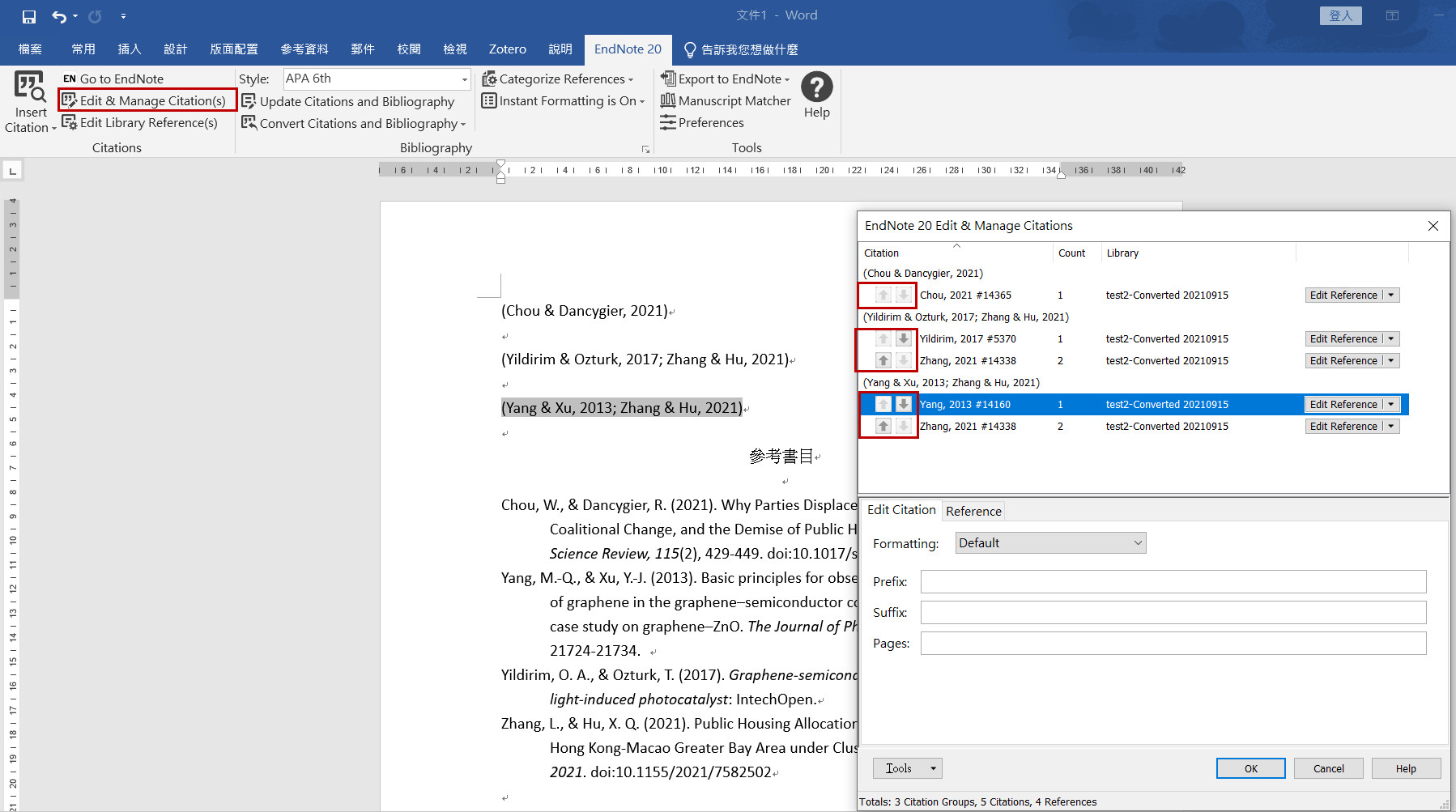This screenshot has width=1456, height=812.
Task: Move Yildirim, 2017 citation down
Action: pos(903,338)
